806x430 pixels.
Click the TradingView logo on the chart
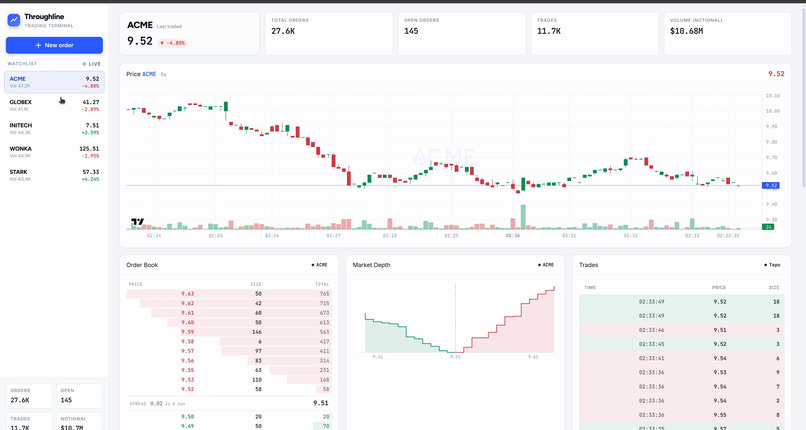pos(137,221)
